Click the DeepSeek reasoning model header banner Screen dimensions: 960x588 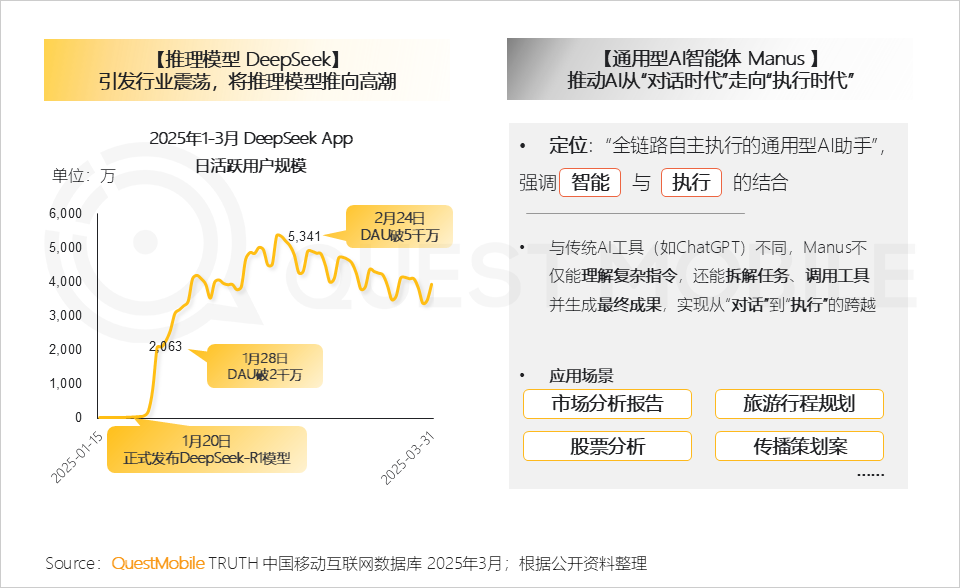tap(247, 70)
